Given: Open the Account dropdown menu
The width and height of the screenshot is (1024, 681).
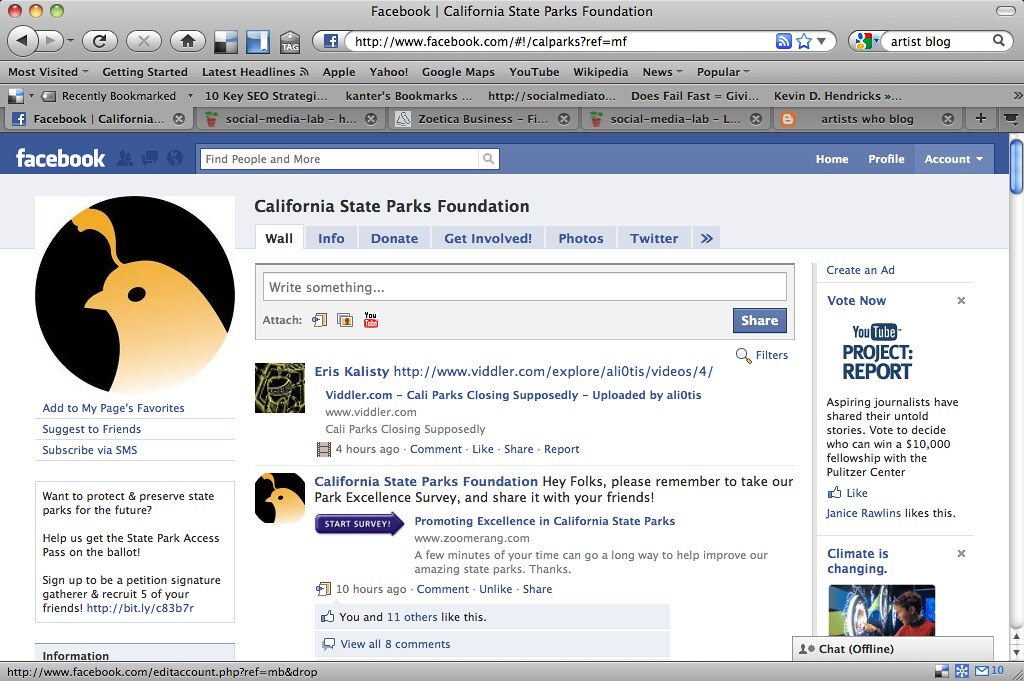Looking at the screenshot, I should pyautogui.click(x=951, y=159).
